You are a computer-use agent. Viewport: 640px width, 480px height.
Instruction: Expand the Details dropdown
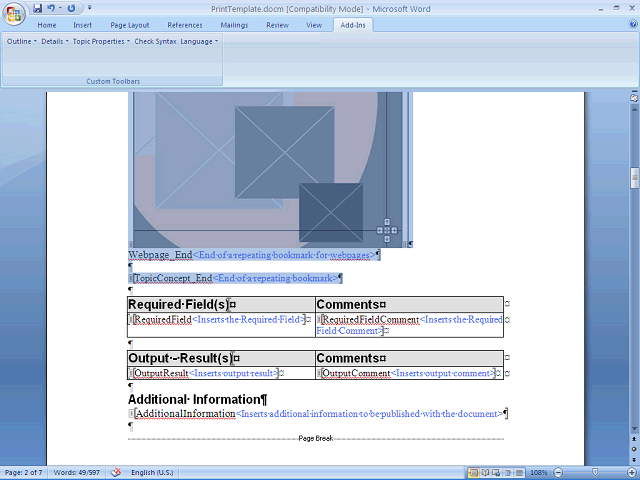click(x=55, y=41)
